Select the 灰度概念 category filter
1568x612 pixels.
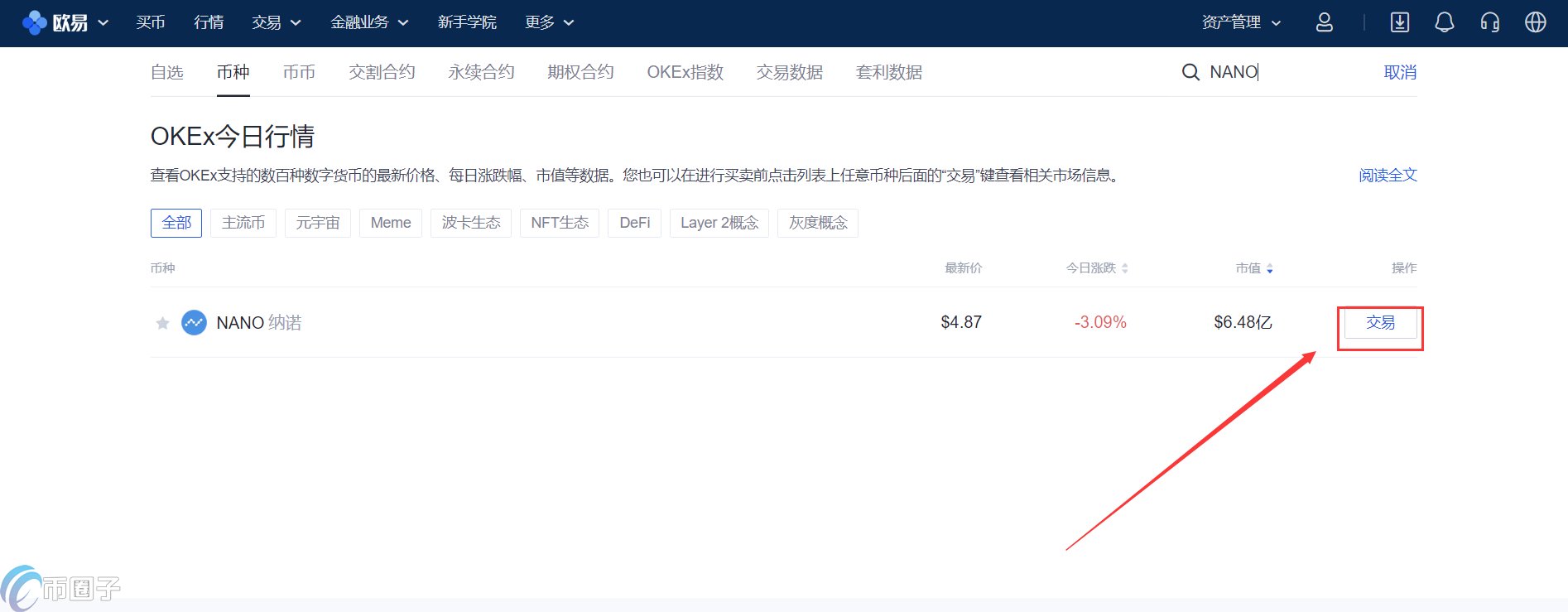[x=818, y=223]
